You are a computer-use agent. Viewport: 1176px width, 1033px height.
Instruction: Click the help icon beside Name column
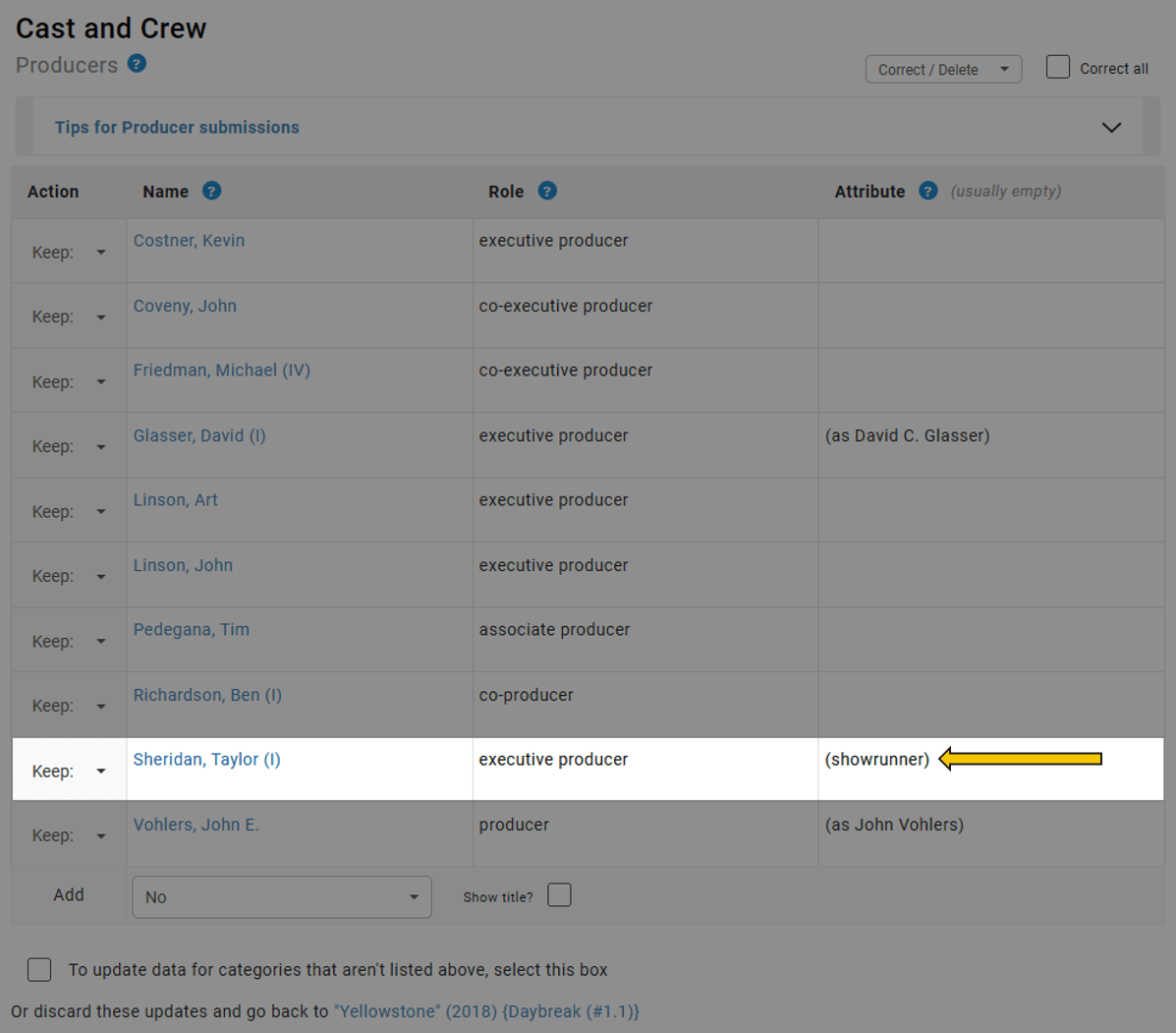211,191
